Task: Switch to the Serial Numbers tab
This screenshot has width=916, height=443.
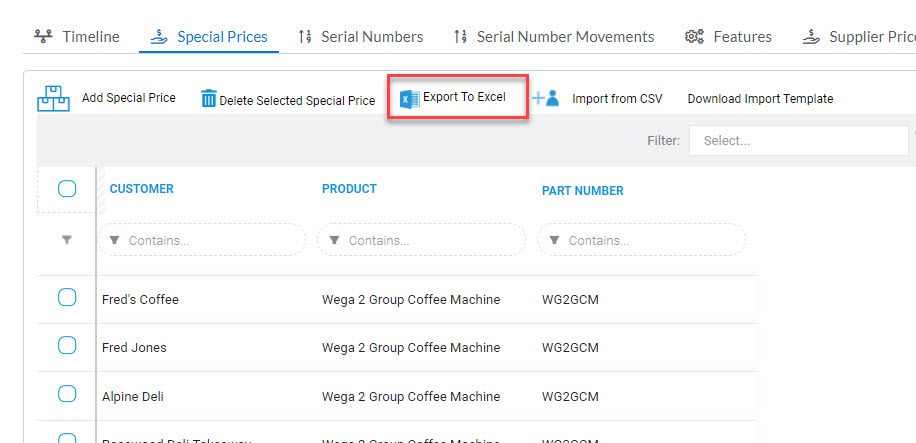Action: [x=360, y=37]
